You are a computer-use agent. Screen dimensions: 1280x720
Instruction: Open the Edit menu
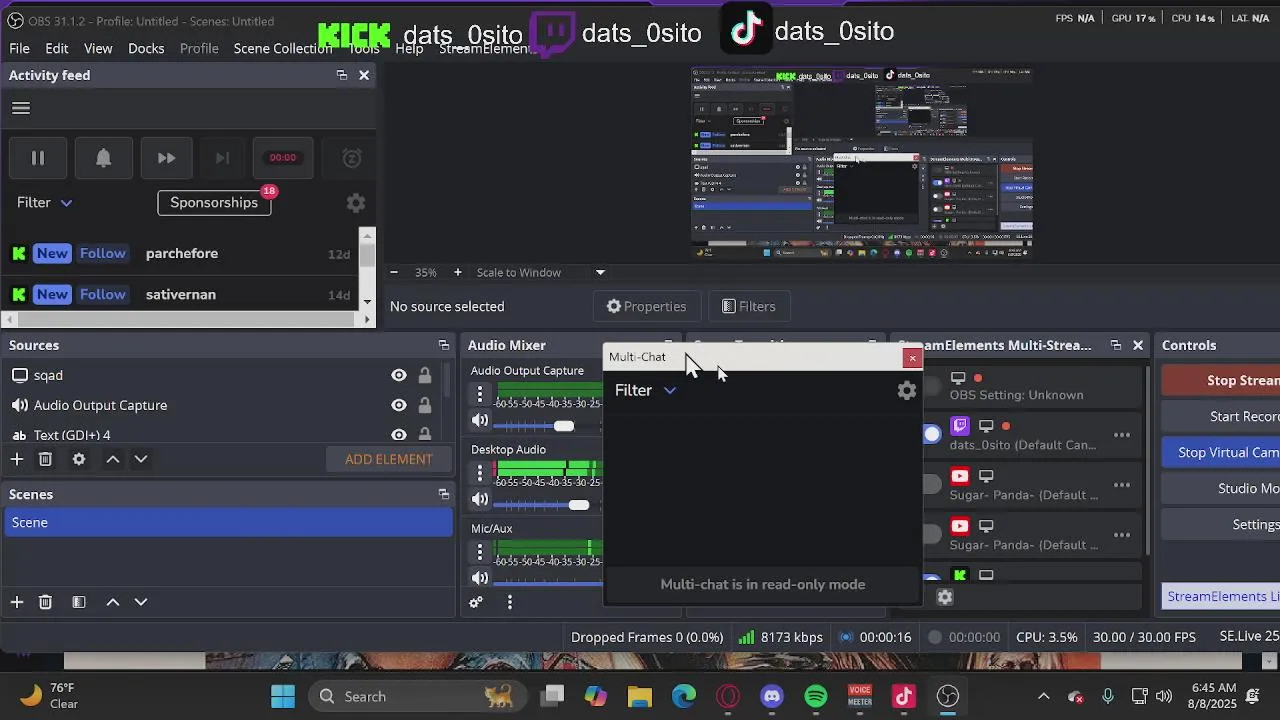pyautogui.click(x=57, y=48)
